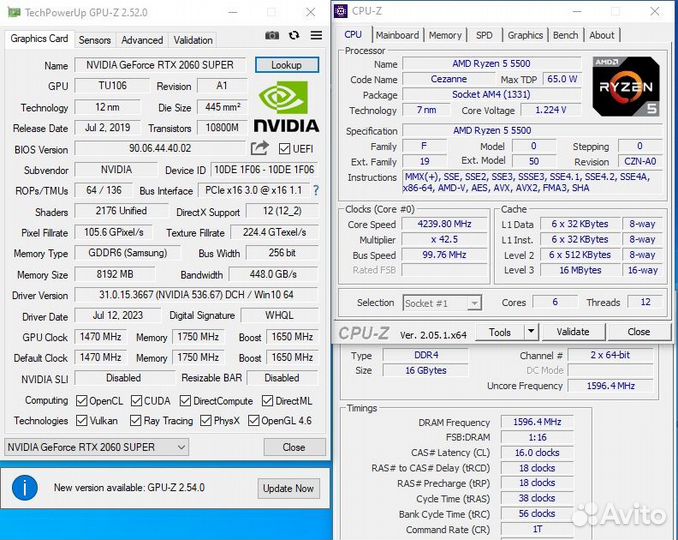Screen dimensions: 678x540
Task: Toggle the CUDA checkbox
Action: (x=136, y=401)
